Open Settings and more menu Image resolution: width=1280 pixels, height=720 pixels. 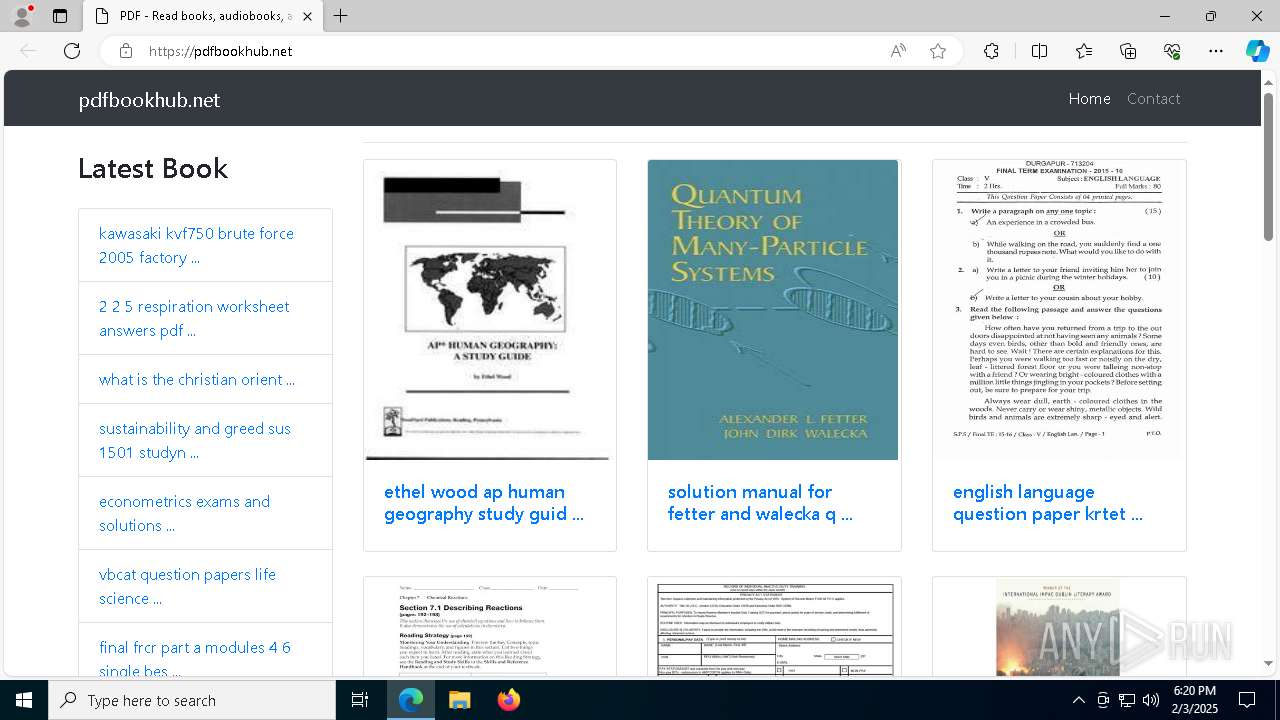tap(1216, 51)
